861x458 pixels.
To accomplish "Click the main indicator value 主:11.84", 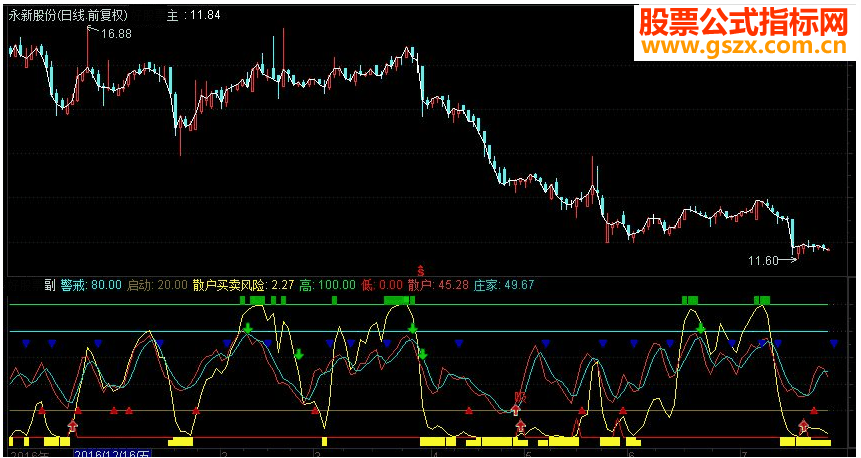I will click(193, 15).
